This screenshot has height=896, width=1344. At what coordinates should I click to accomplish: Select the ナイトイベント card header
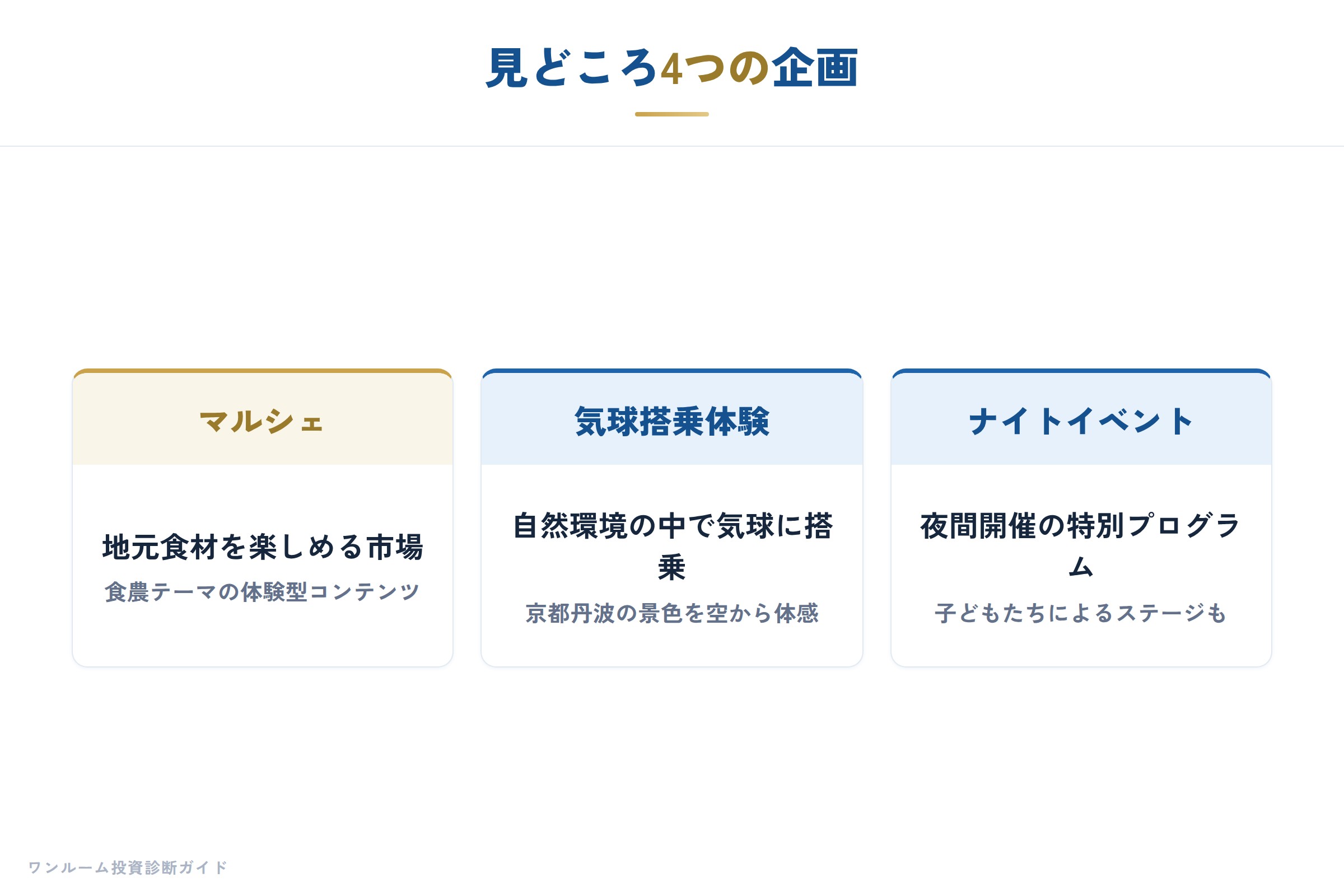coord(1081,419)
